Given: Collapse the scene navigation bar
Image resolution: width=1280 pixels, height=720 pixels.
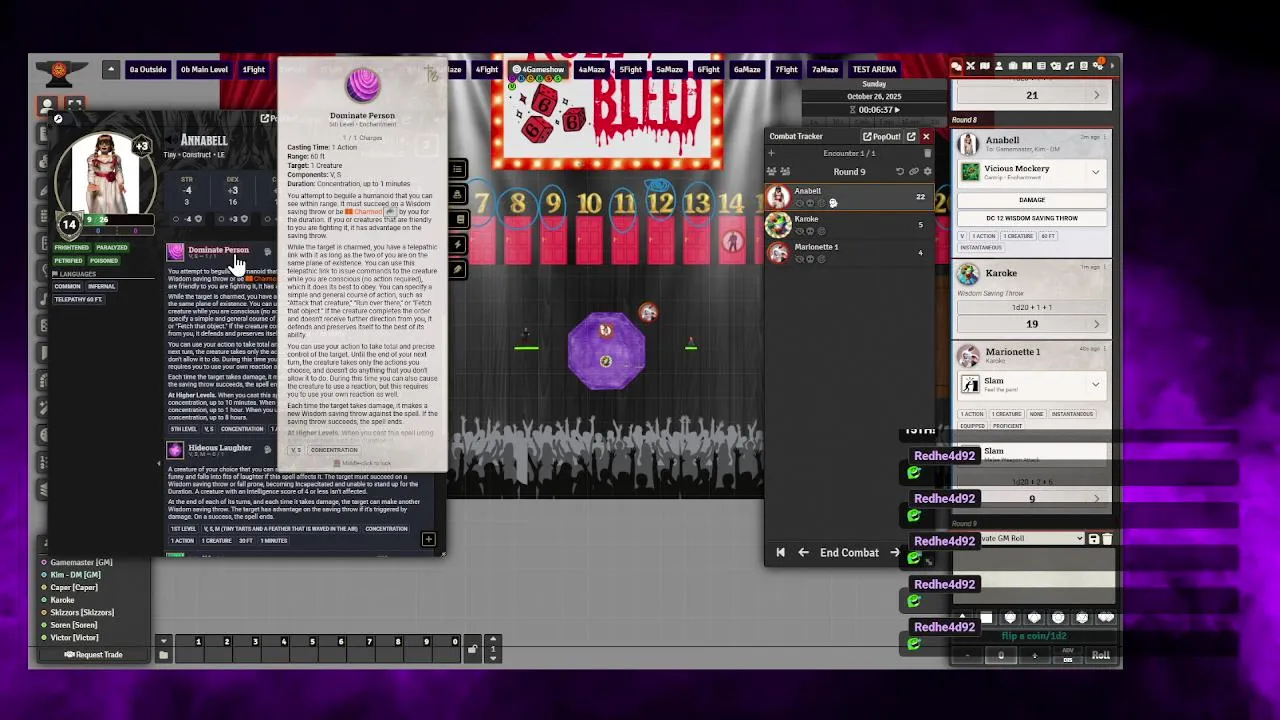Looking at the screenshot, I should [x=111, y=69].
